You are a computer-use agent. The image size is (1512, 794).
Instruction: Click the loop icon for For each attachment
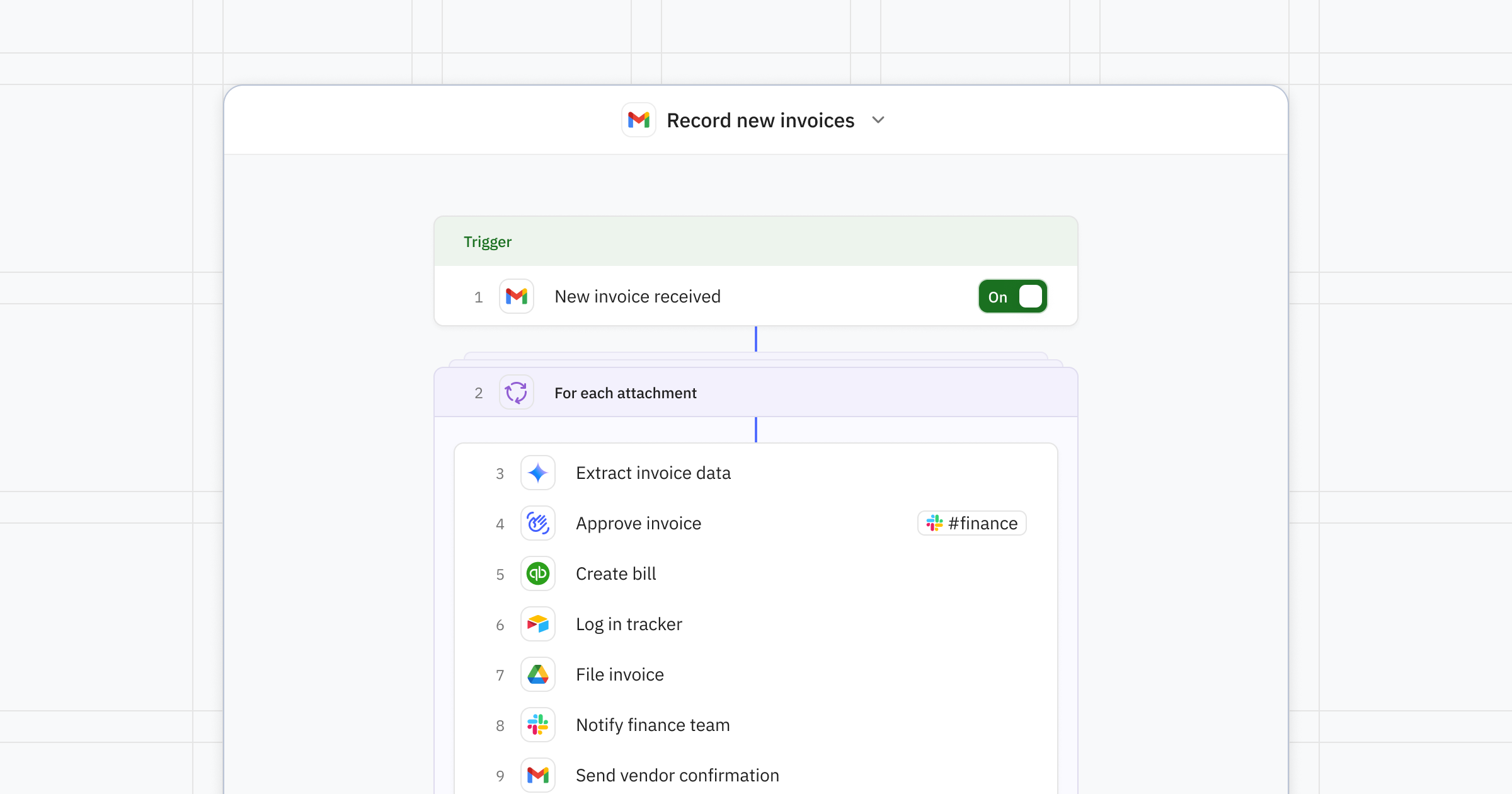pyautogui.click(x=517, y=393)
